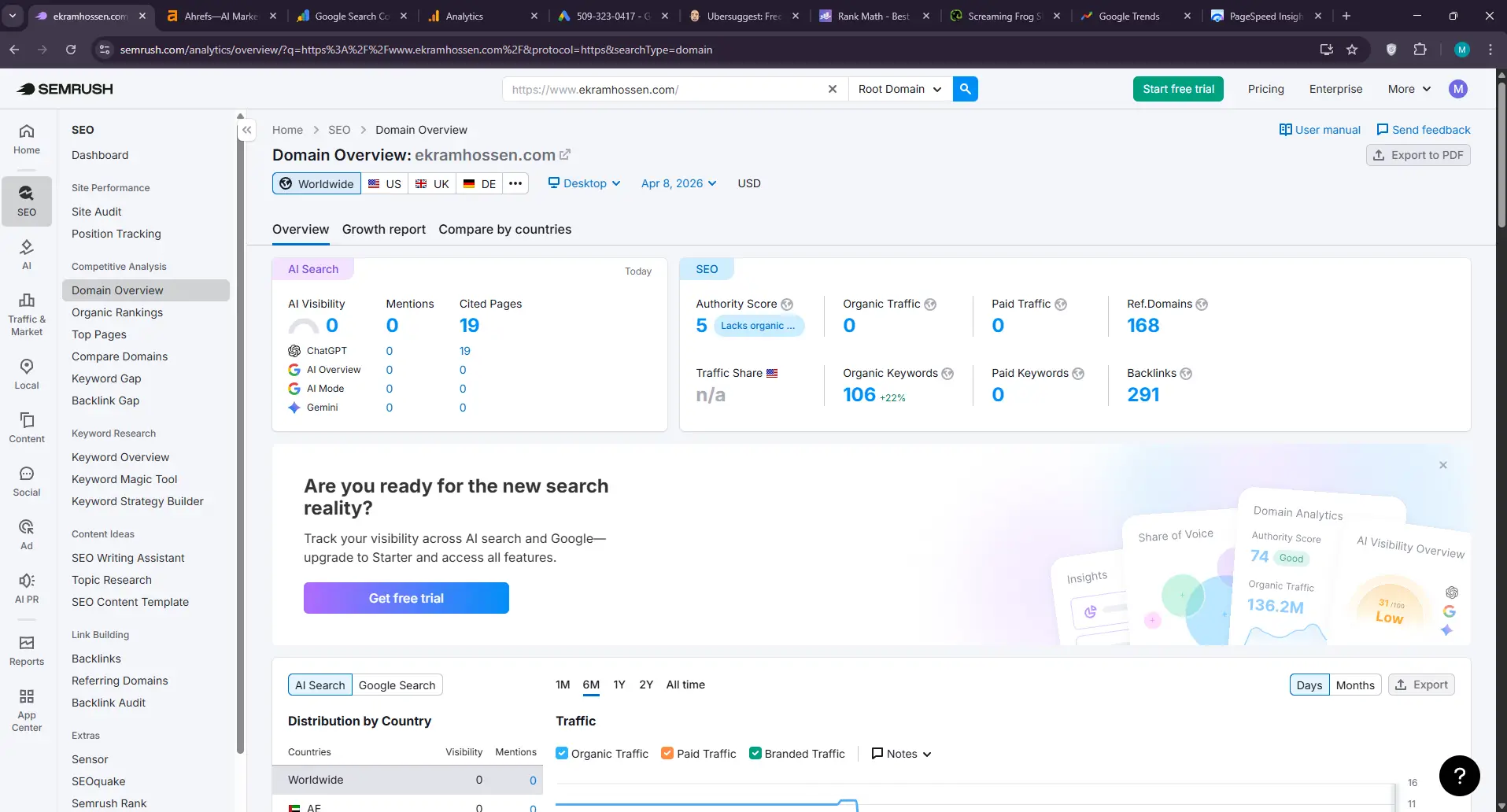Open the AI sidebar section icon

point(27,254)
